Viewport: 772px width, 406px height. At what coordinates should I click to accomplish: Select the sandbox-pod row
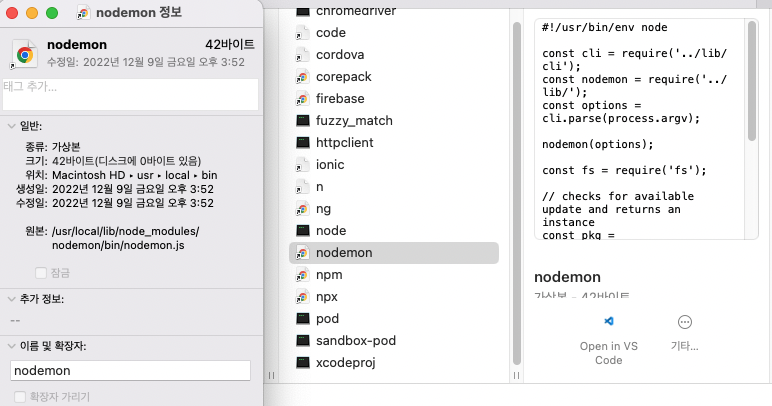coord(394,341)
